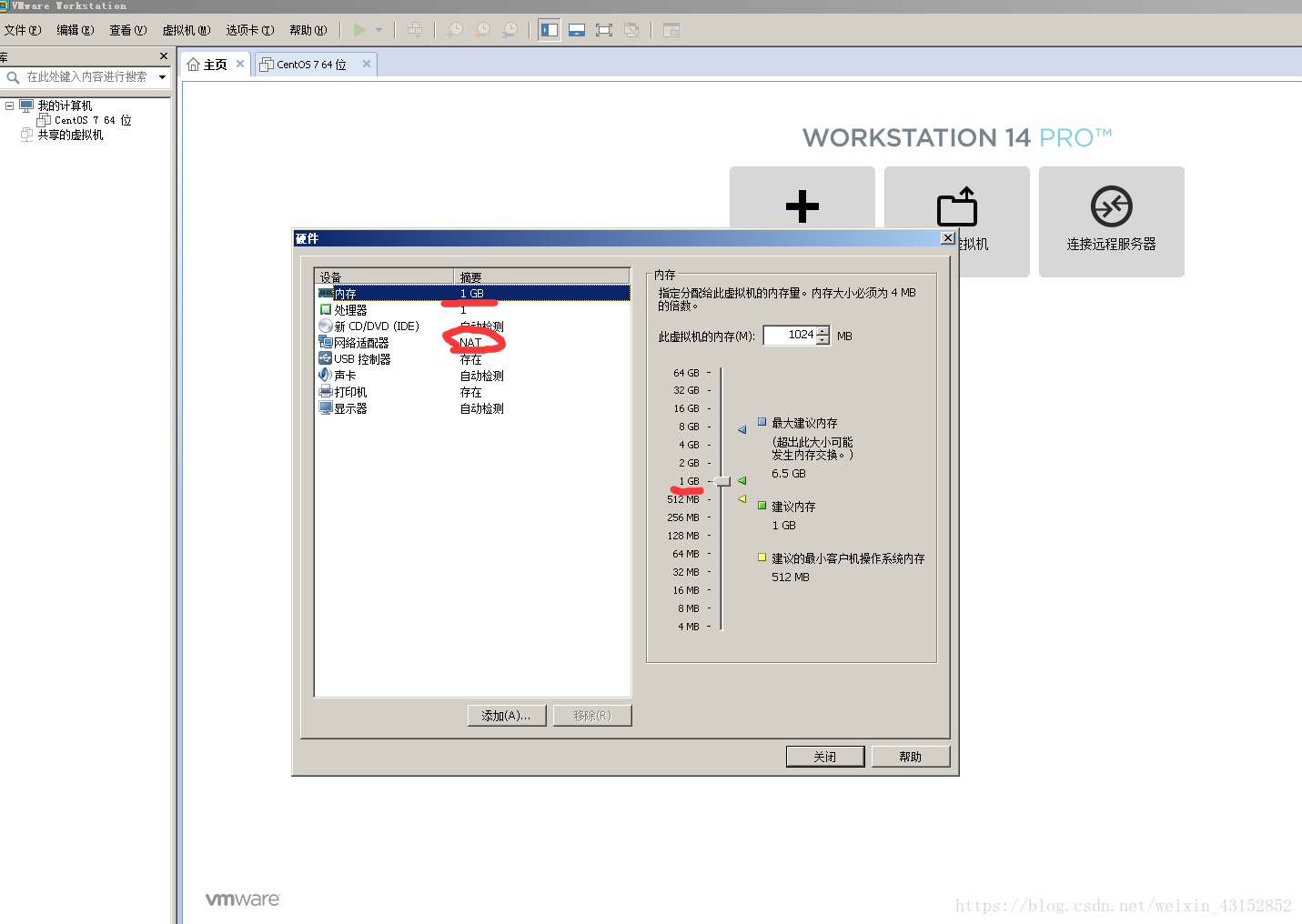The height and width of the screenshot is (924, 1302).
Task: Collapse the 我的计算机 tree node
Action: 9,105
